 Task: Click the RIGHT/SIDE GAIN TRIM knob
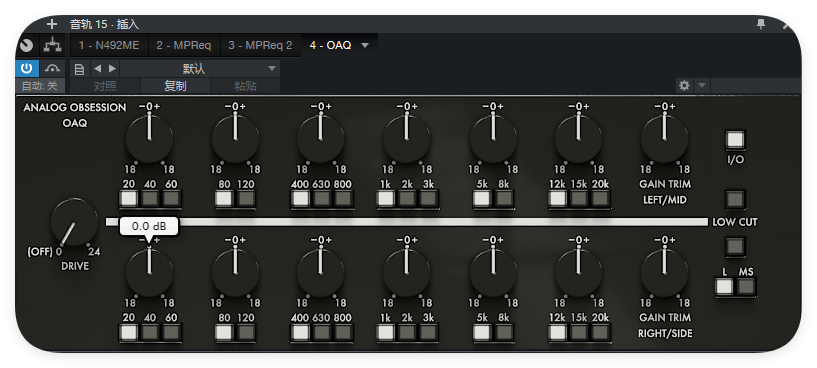coord(664,273)
